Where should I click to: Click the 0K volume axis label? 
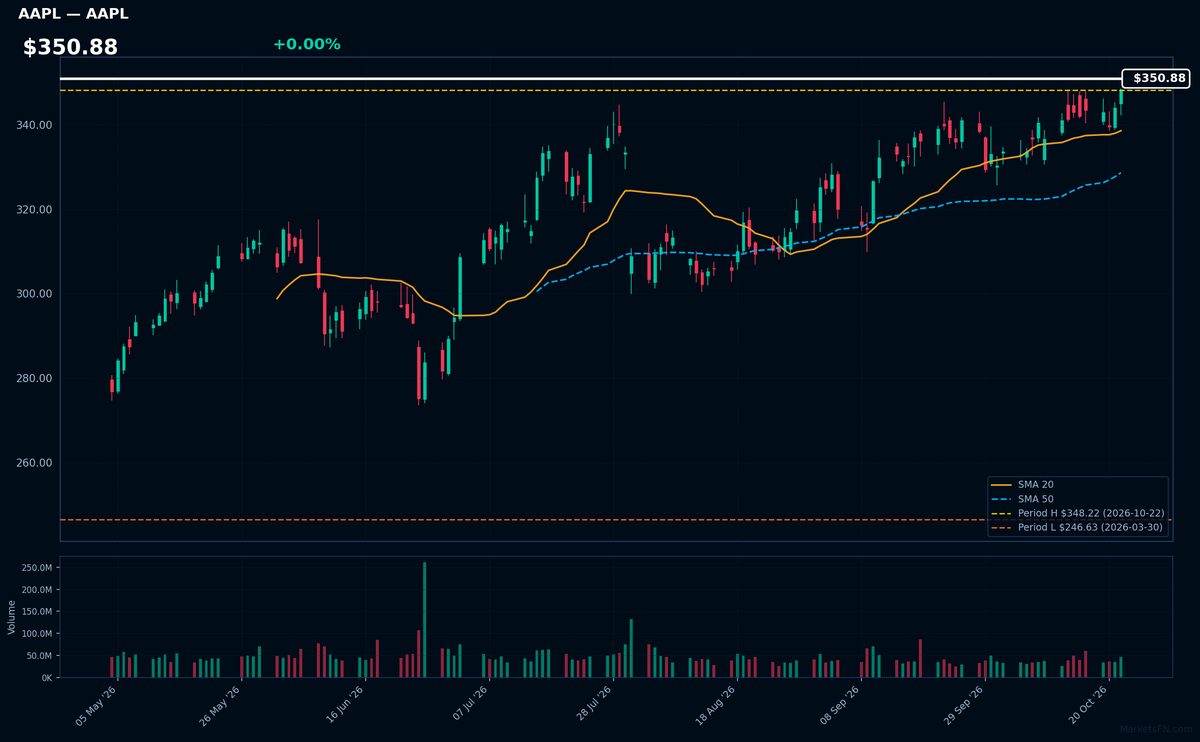point(47,678)
